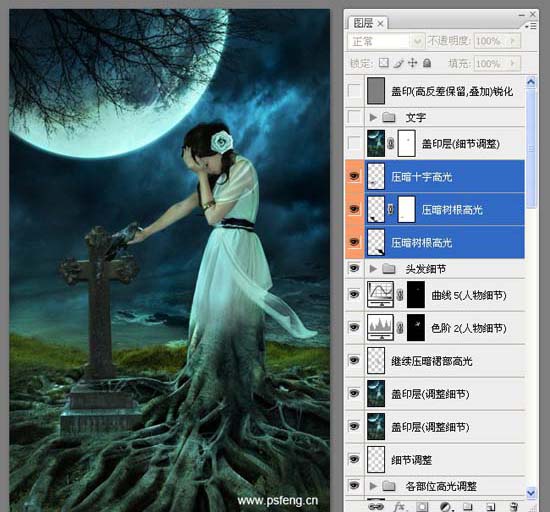Screen dimensions: 550x512
Task: Click the 各部位高光调整 group folder icon
Action: pyautogui.click(x=389, y=486)
